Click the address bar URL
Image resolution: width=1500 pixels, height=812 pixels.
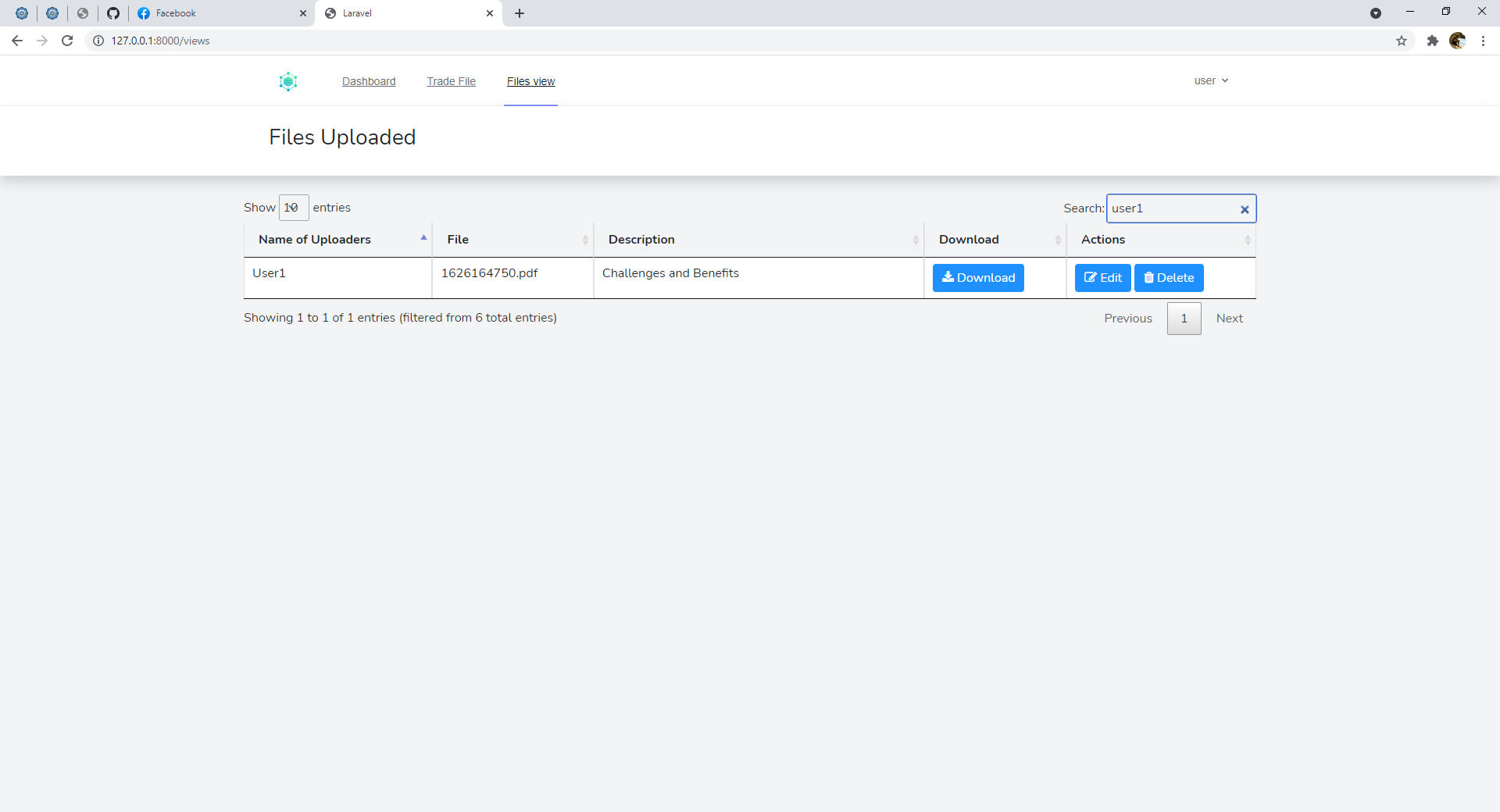click(160, 41)
